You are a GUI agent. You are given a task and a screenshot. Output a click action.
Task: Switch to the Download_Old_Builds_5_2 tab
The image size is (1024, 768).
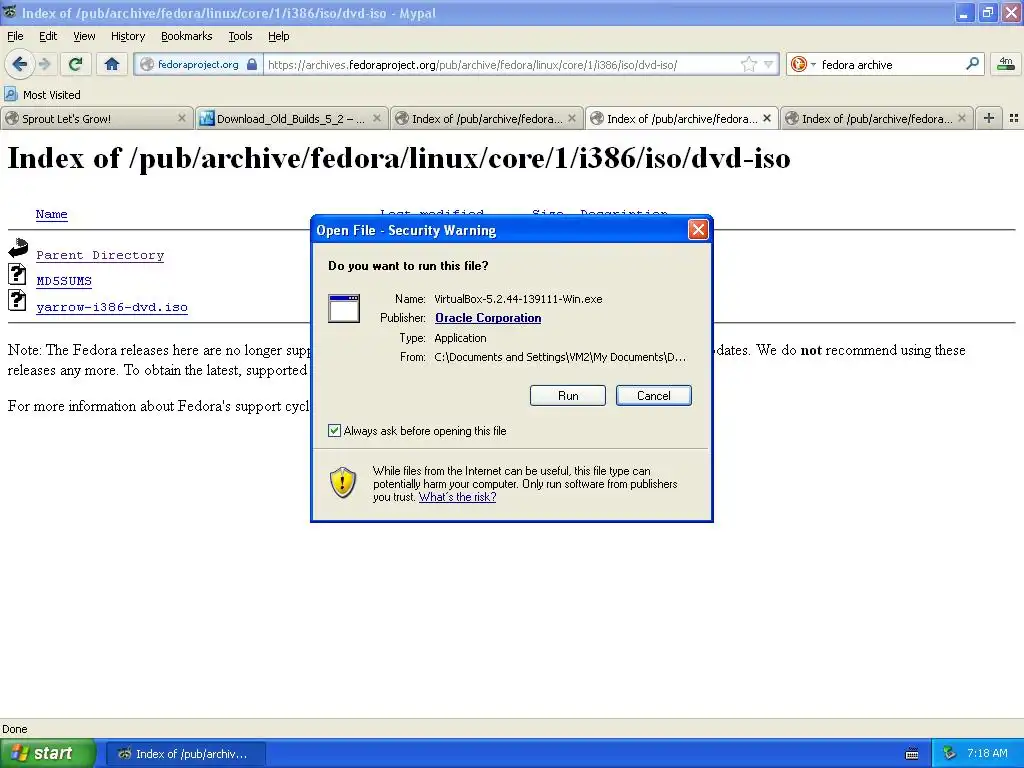[x=291, y=118]
